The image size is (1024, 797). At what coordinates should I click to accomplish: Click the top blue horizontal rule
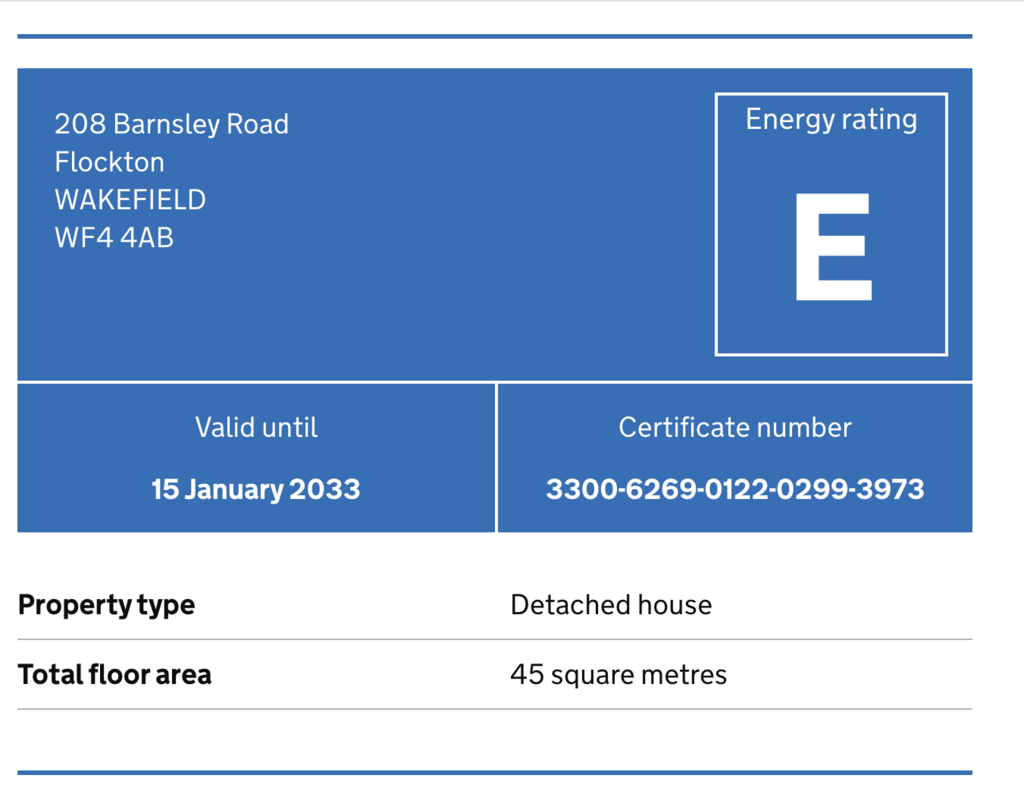click(494, 37)
